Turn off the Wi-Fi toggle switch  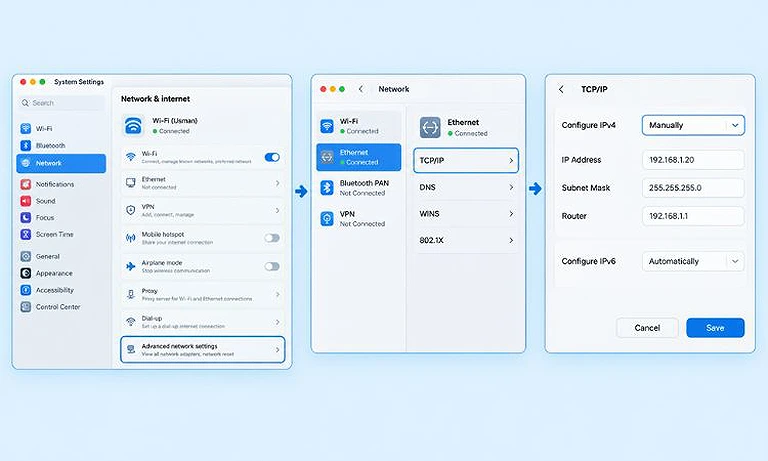(272, 157)
